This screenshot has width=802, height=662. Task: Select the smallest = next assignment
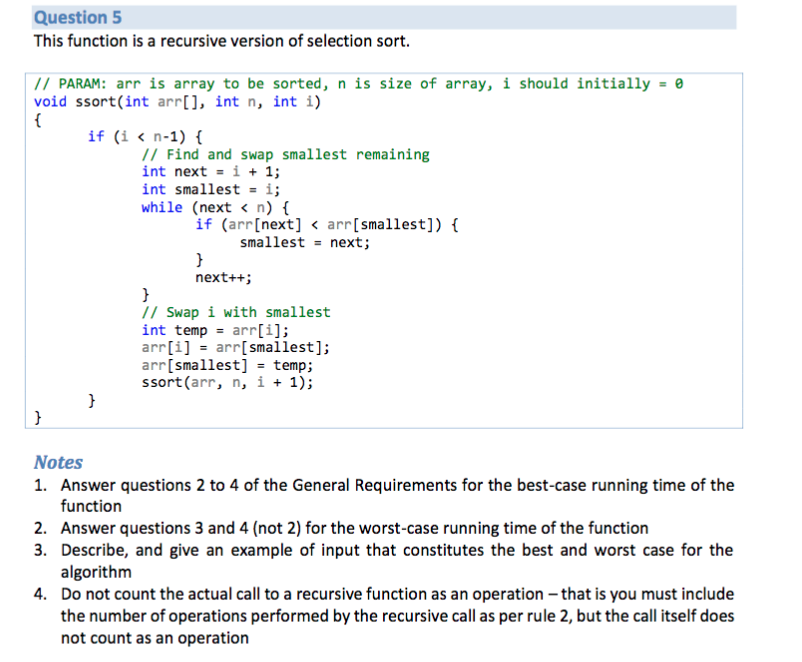click(x=295, y=242)
